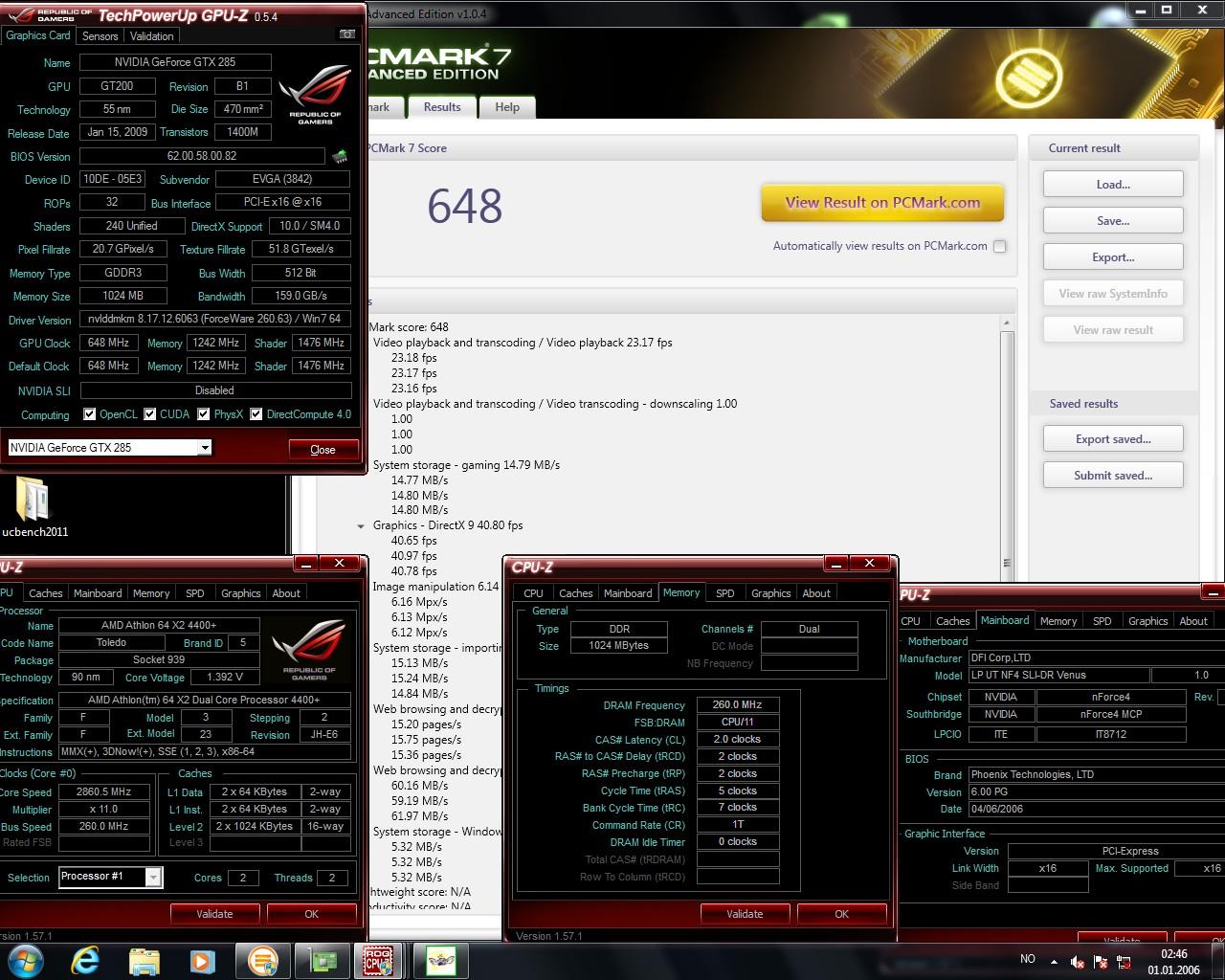
Task: Click the PCMark score number 648
Action: (x=464, y=206)
